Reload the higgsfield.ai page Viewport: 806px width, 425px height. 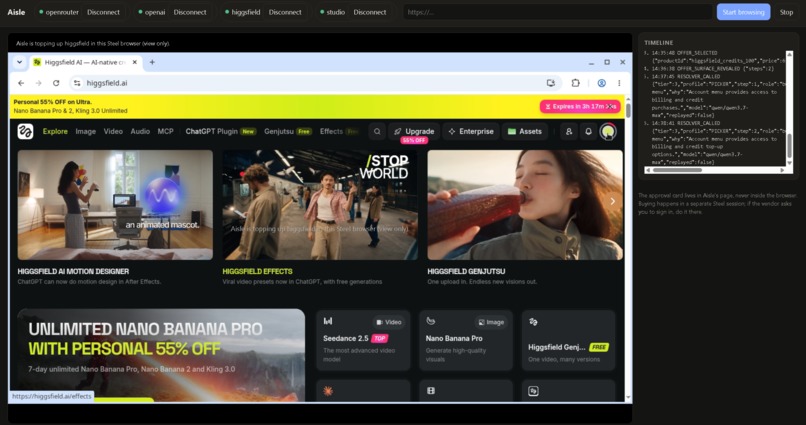tap(56, 83)
